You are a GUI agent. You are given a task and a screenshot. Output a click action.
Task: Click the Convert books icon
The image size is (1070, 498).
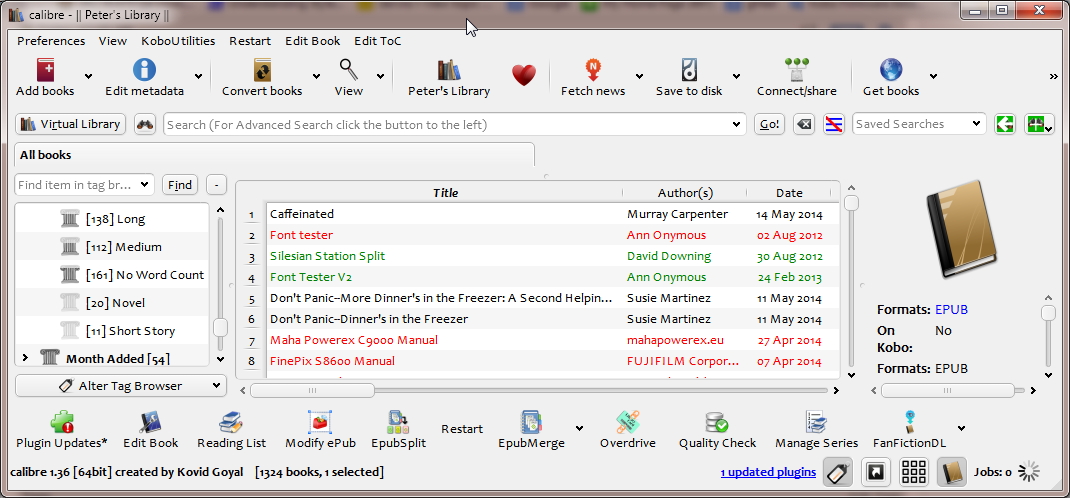point(262,70)
